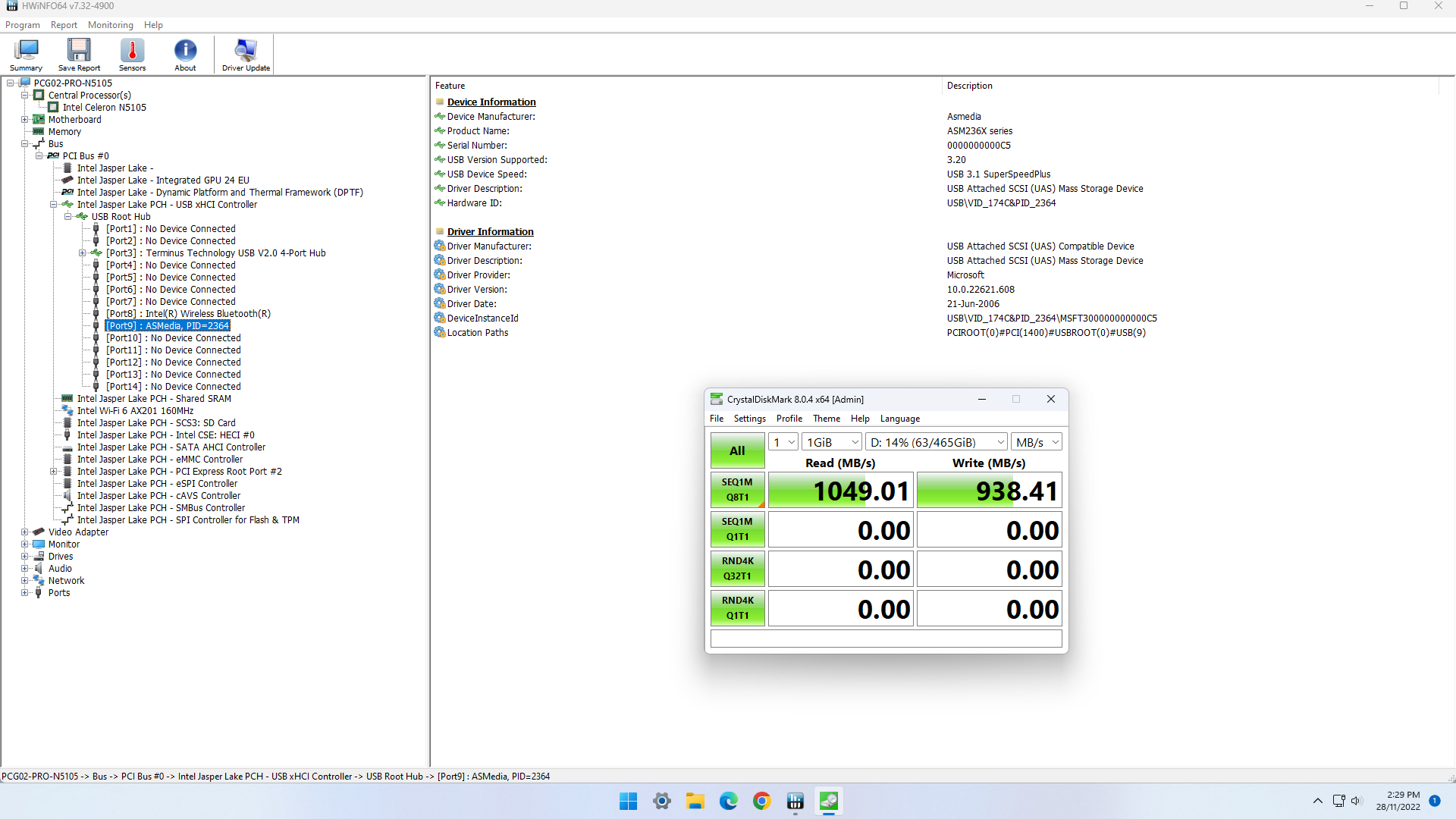Open Microsoft Edge from taskbar
The width and height of the screenshot is (1456, 819).
(x=729, y=801)
